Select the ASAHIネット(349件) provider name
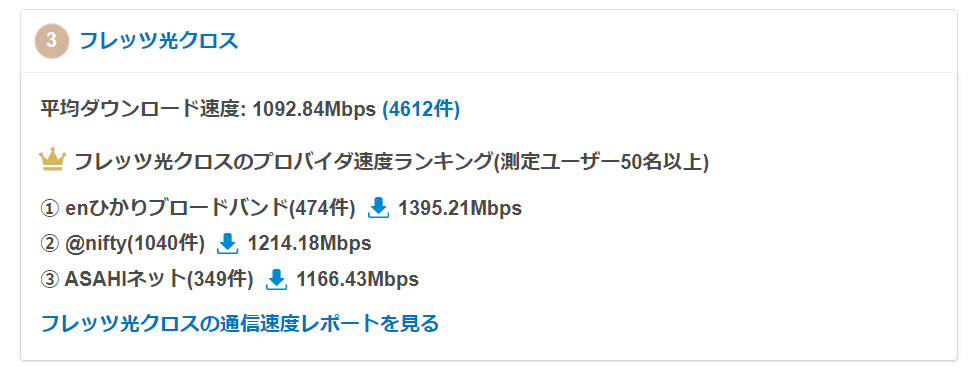 (159, 280)
